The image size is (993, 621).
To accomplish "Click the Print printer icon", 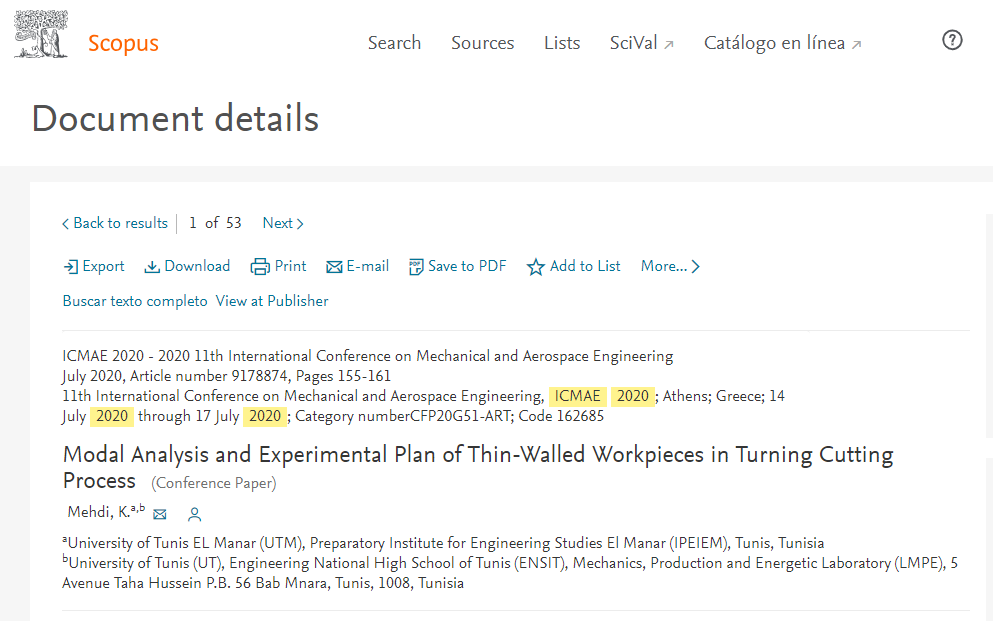I will click(260, 267).
